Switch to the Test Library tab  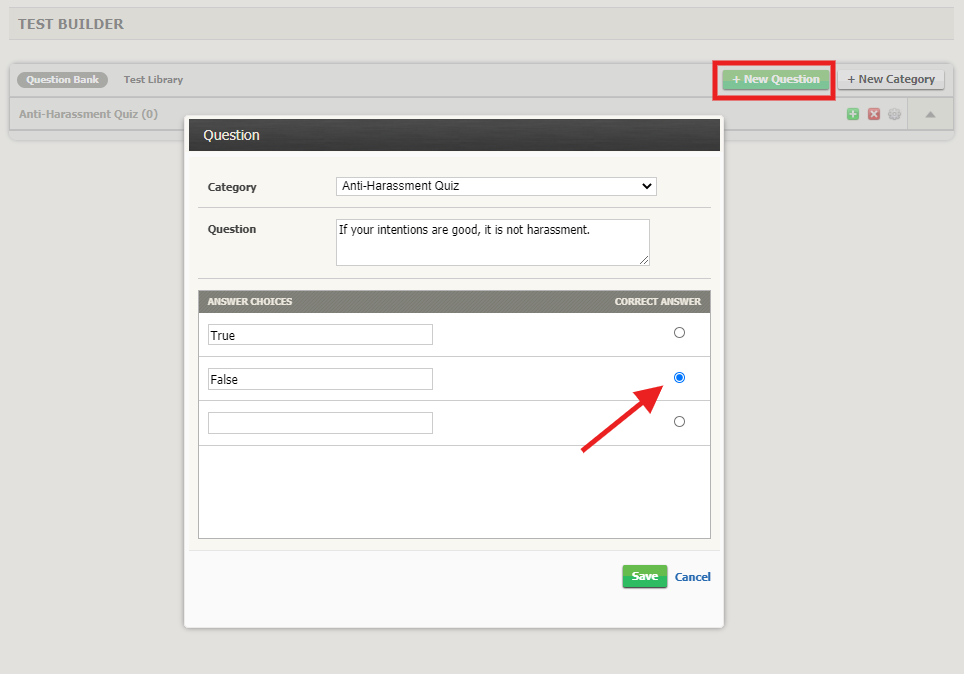[152, 79]
